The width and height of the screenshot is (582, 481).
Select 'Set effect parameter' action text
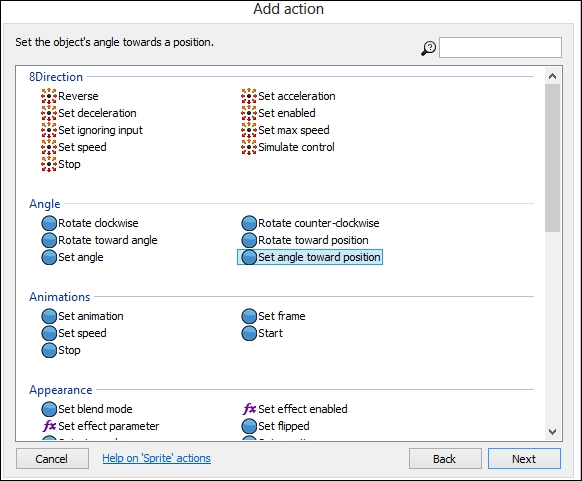(x=109, y=426)
